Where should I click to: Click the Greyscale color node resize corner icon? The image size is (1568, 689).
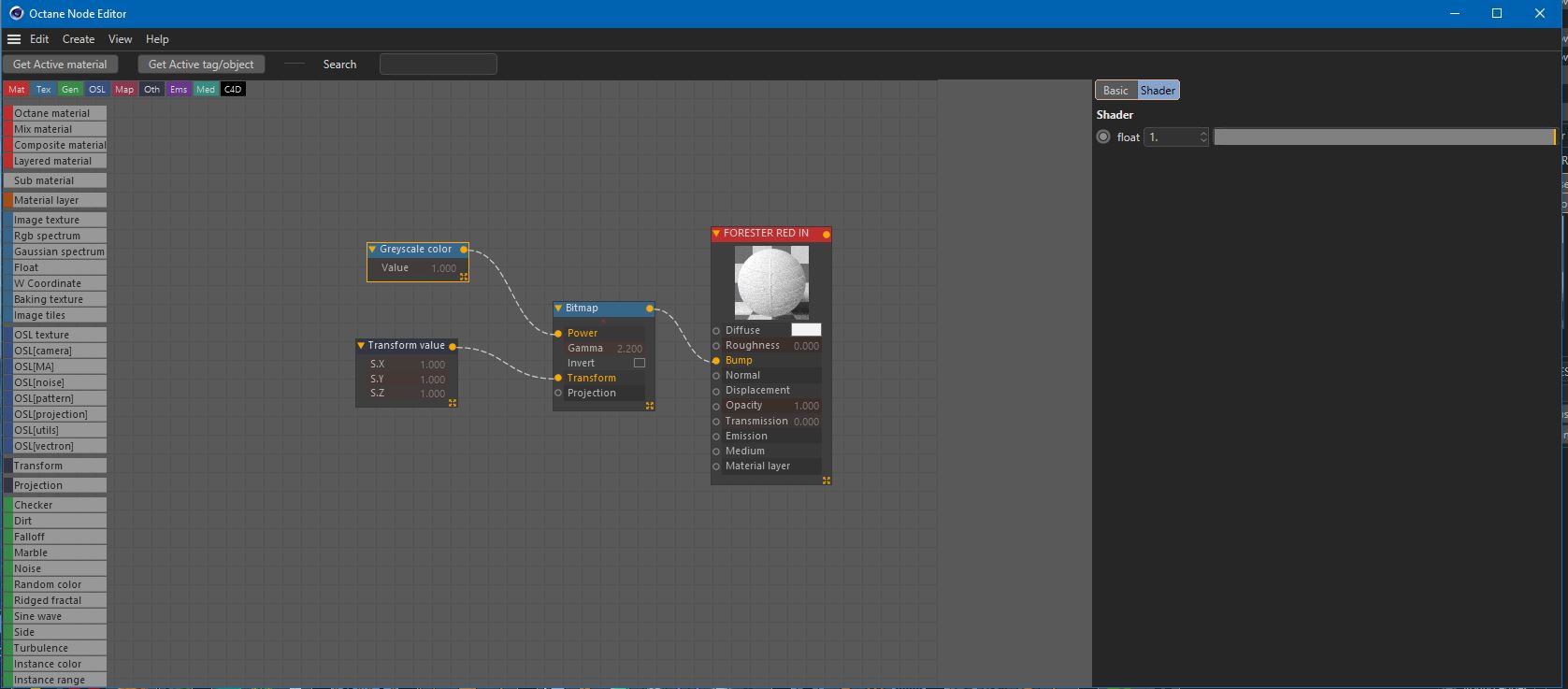[x=464, y=277]
